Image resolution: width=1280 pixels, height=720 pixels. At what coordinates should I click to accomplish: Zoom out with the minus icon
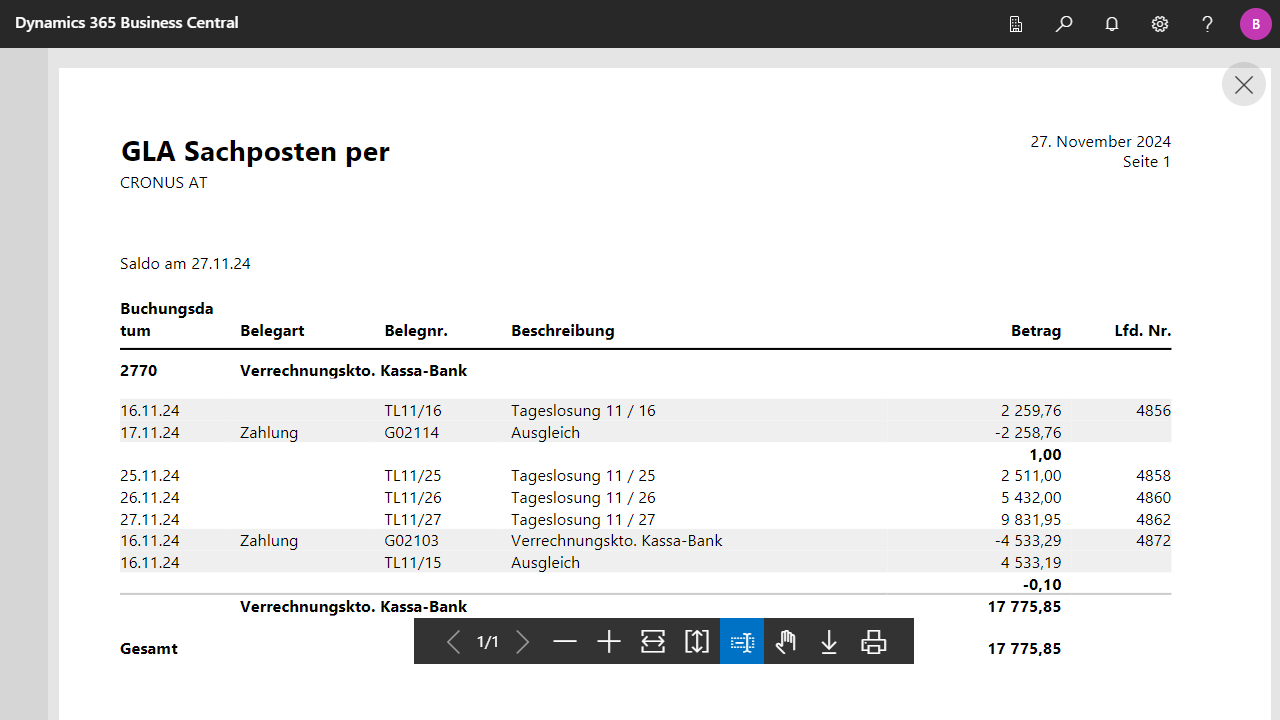click(565, 642)
